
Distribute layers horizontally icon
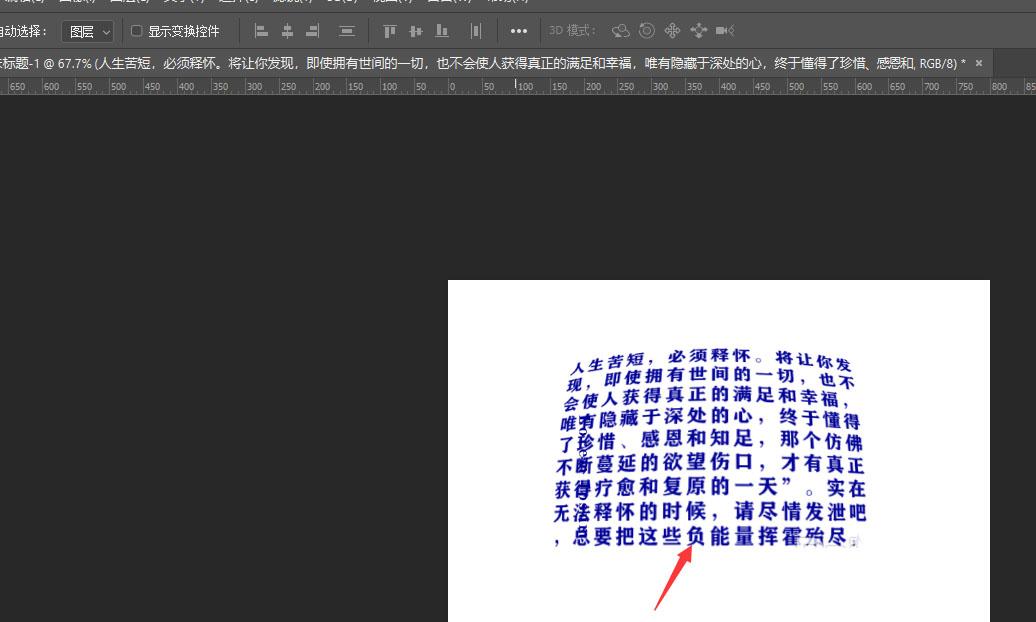tap(476, 30)
